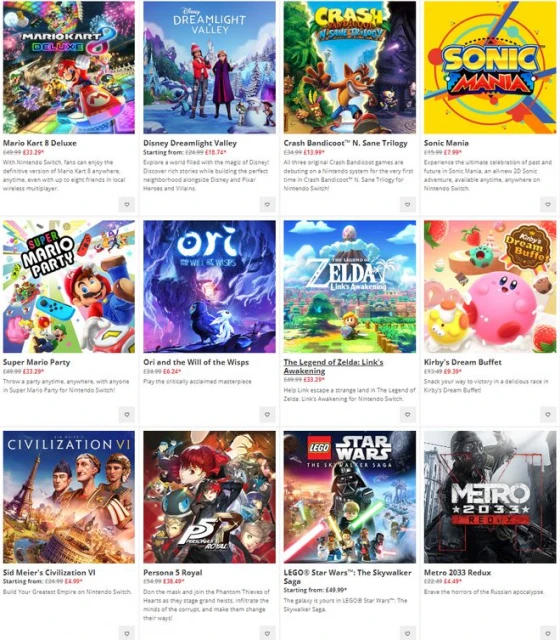Screen dimensions: 560x640
Task: Add Sonic Mania to wishlist heart
Action: pos(548,204)
